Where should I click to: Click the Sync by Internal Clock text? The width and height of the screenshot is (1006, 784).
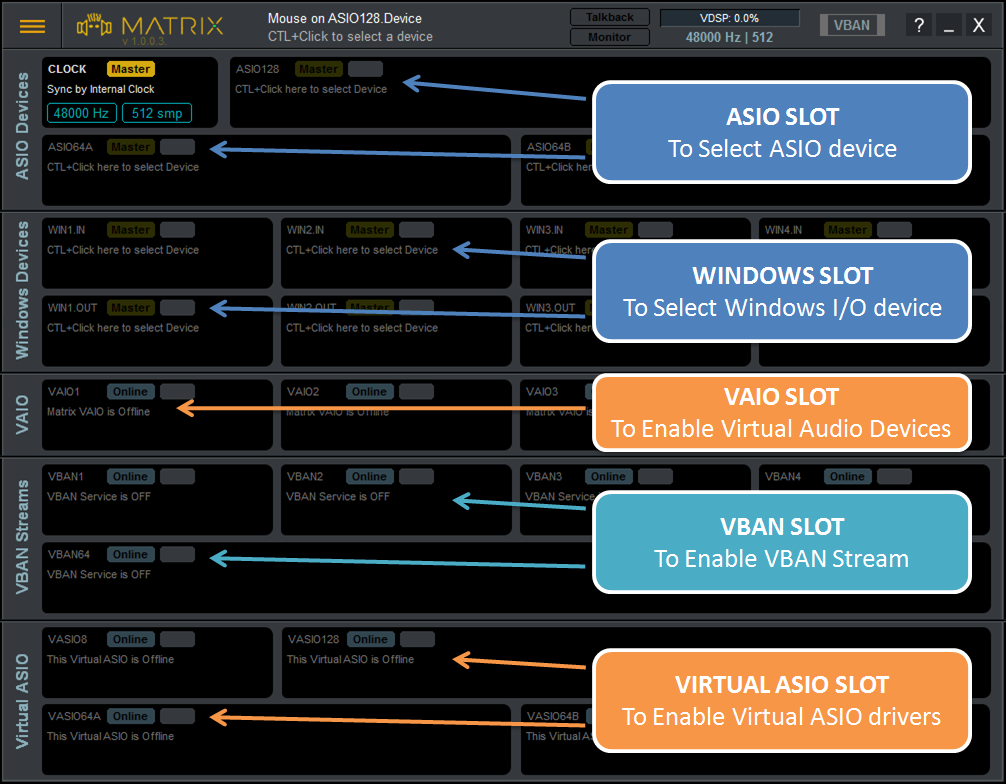tap(101, 89)
